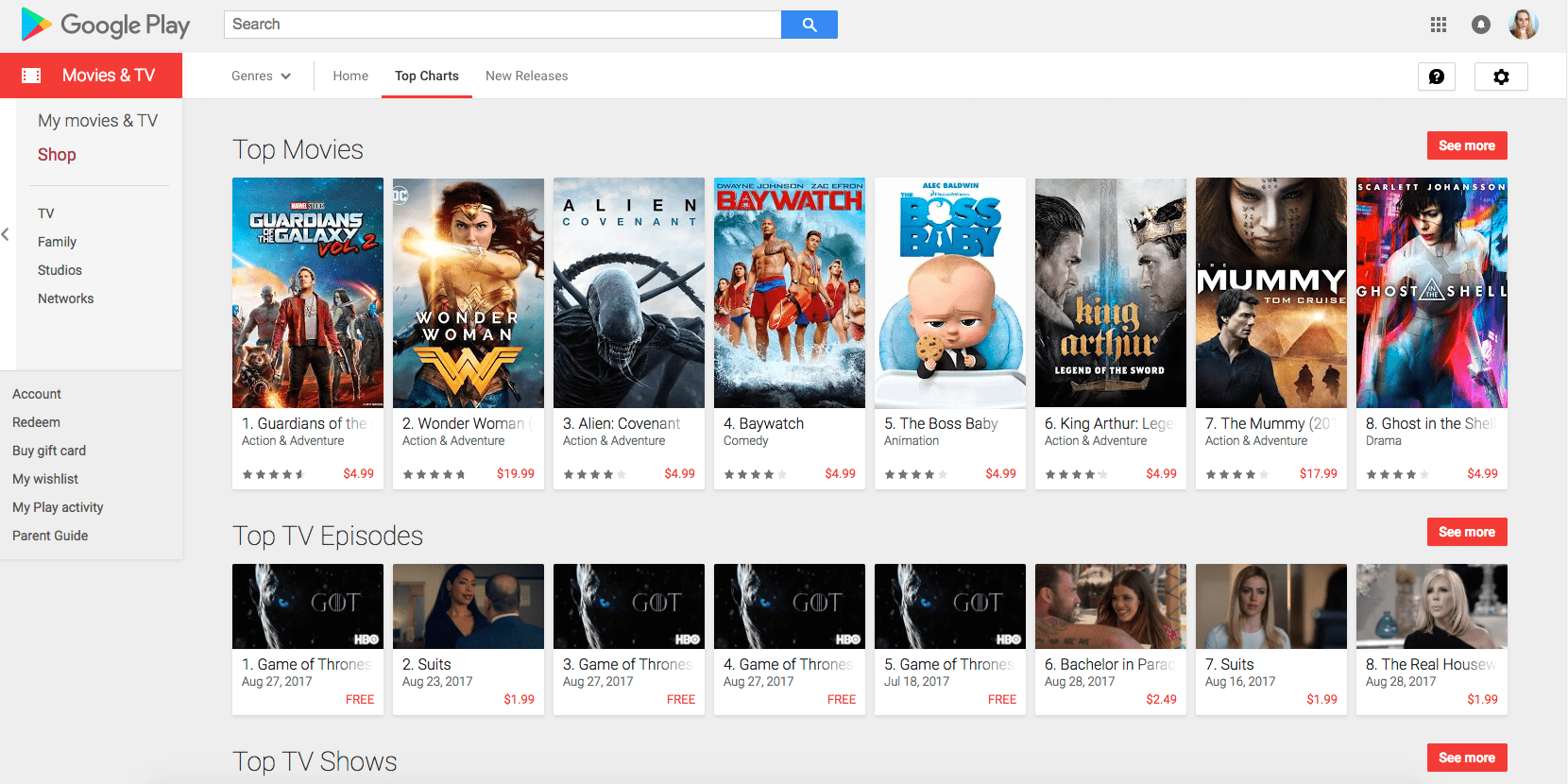Open the user profile avatar
Screen dimensions: 1568x784
pos(1524,25)
